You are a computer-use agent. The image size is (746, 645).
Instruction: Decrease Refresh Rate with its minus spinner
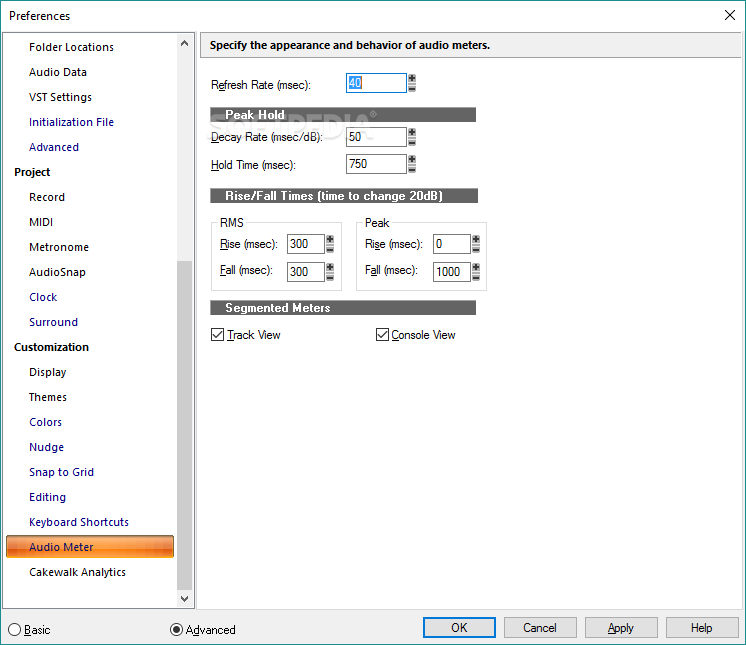[x=412, y=88]
